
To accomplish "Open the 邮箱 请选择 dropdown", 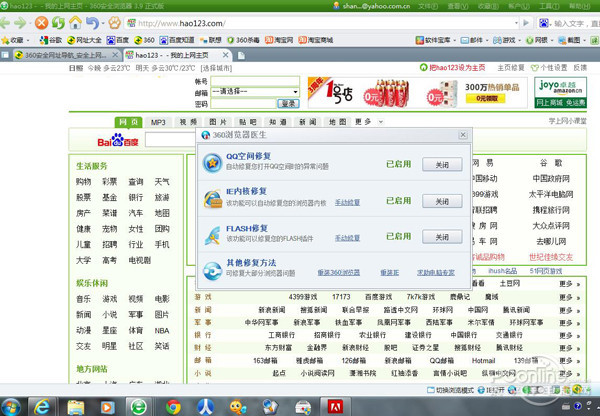I will coord(242,92).
